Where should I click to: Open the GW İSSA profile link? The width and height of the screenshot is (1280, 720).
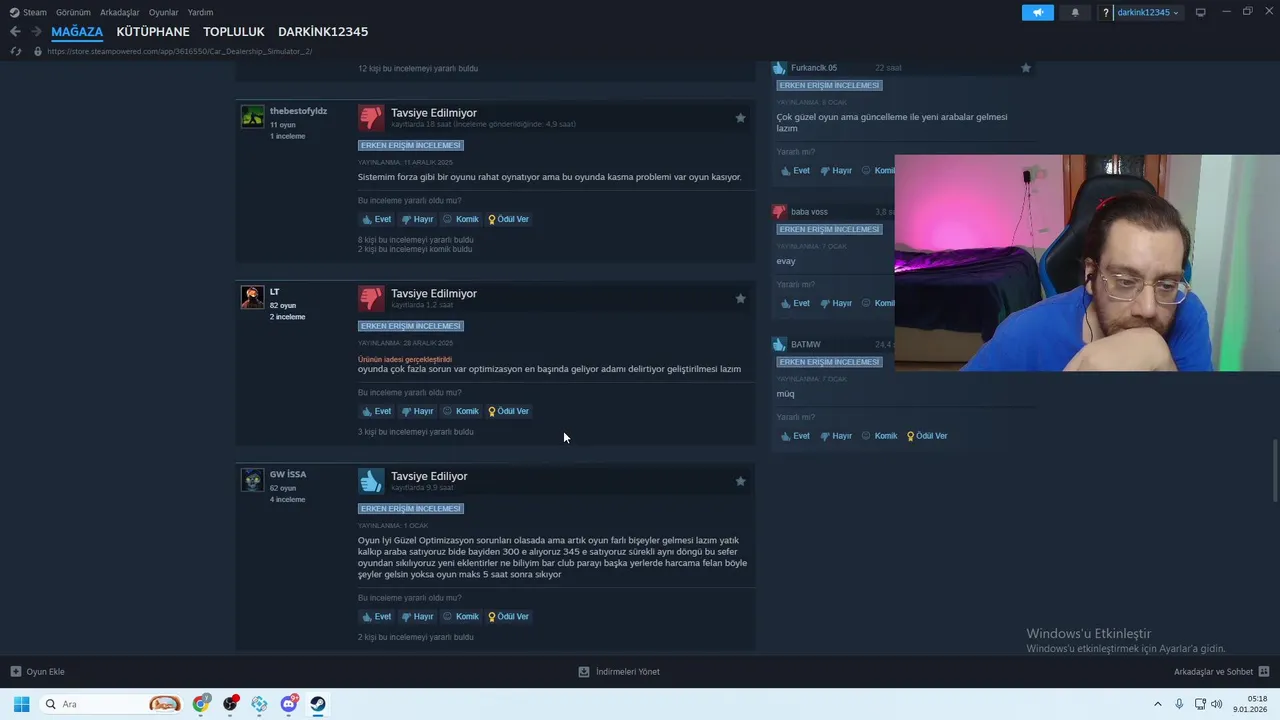point(288,474)
